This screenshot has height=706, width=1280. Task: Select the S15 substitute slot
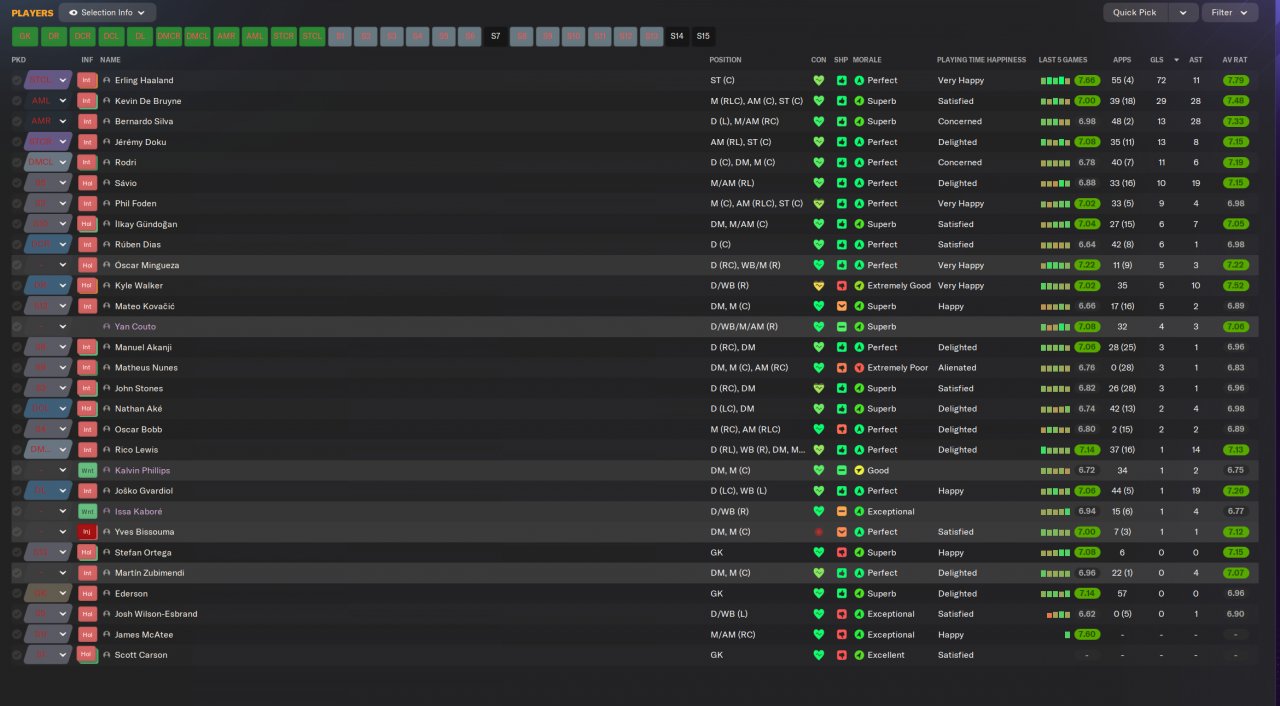click(x=703, y=36)
